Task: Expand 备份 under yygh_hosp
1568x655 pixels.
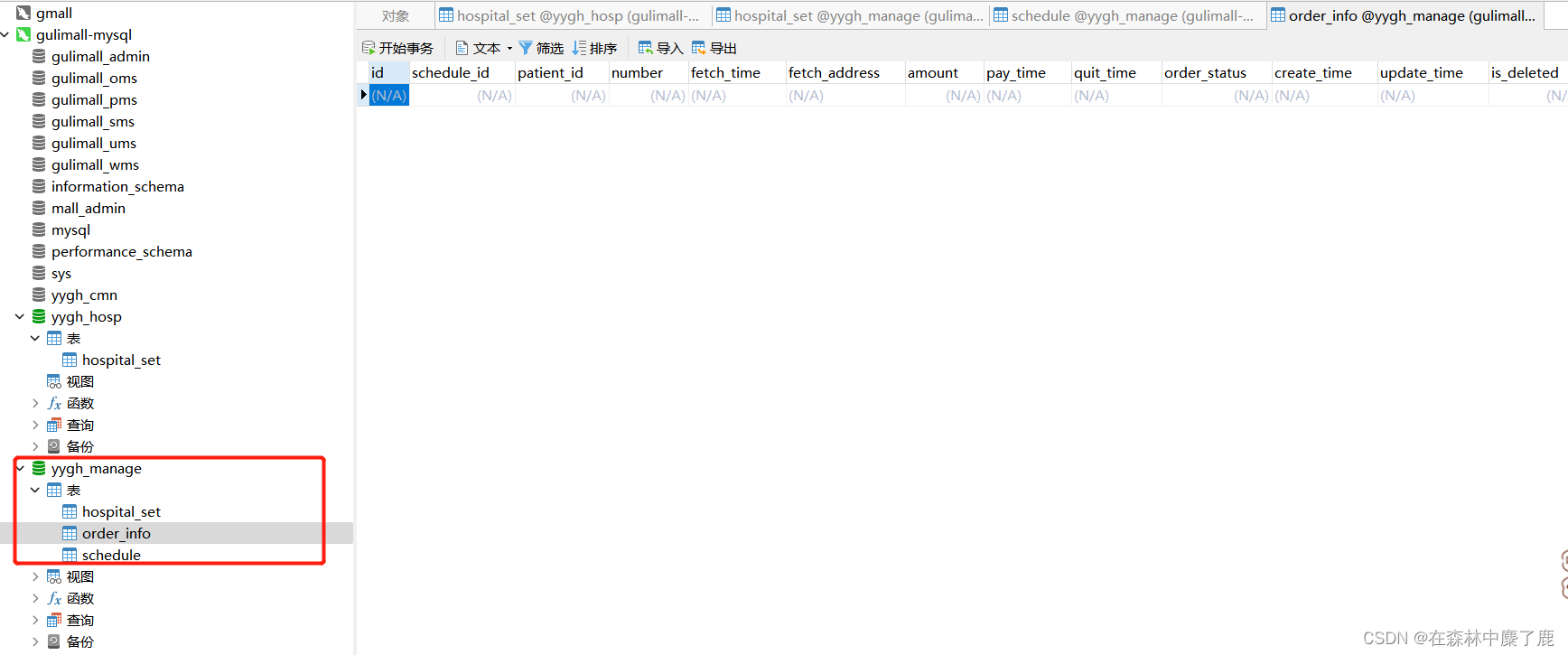Action: pyautogui.click(x=35, y=446)
